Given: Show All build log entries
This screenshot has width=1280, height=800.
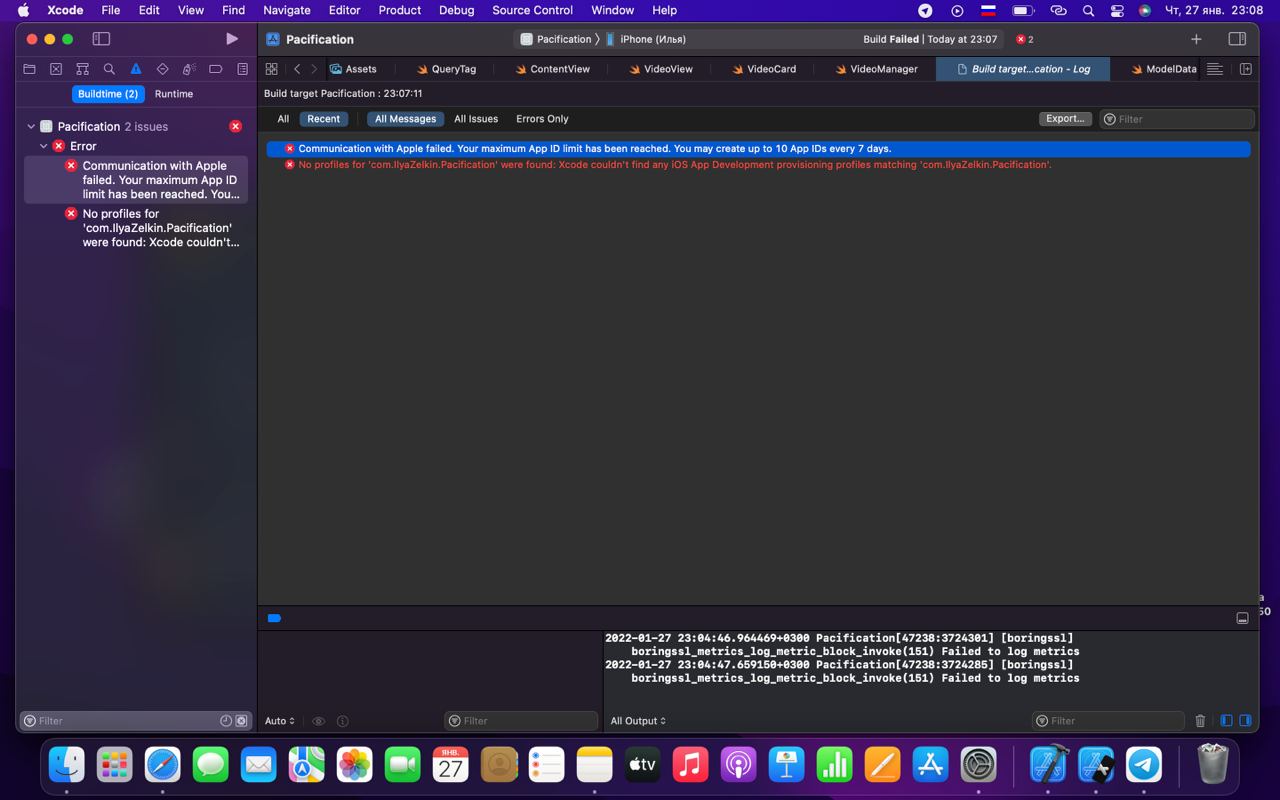Looking at the screenshot, I should coord(283,119).
